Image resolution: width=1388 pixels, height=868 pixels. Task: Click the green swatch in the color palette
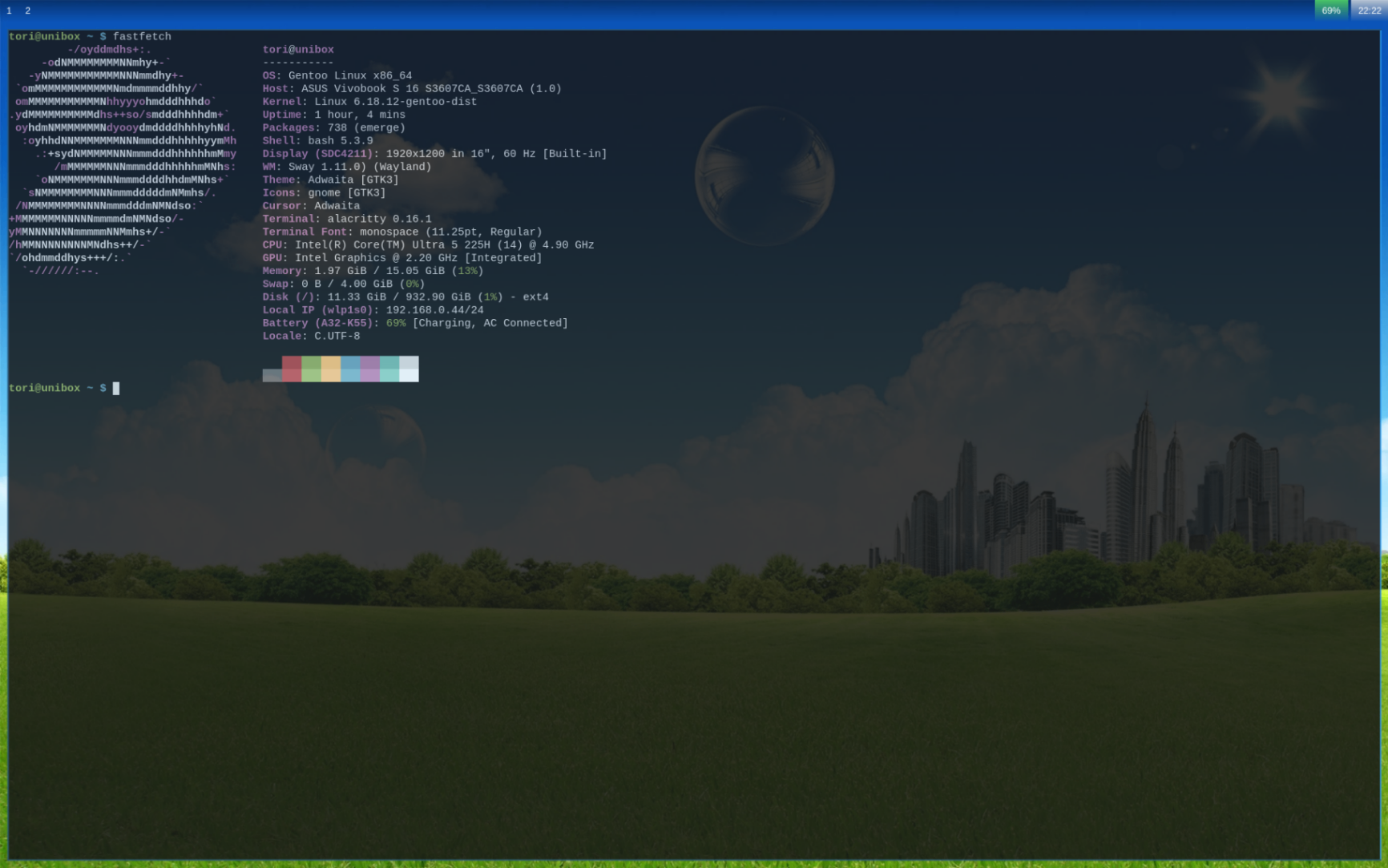[311, 369]
